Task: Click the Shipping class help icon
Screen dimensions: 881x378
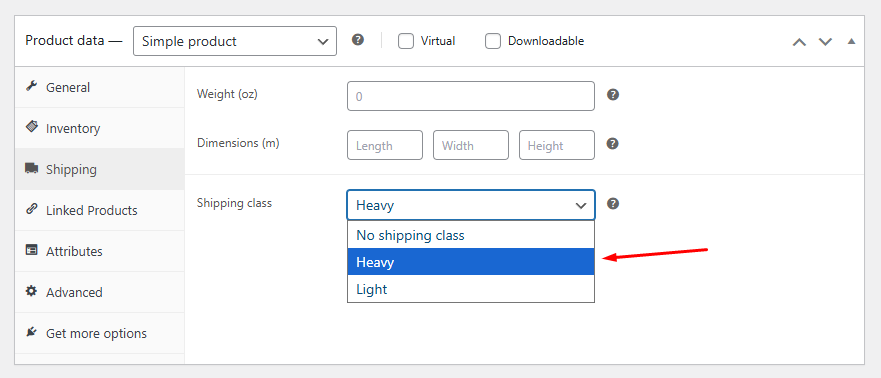Action: [x=613, y=203]
